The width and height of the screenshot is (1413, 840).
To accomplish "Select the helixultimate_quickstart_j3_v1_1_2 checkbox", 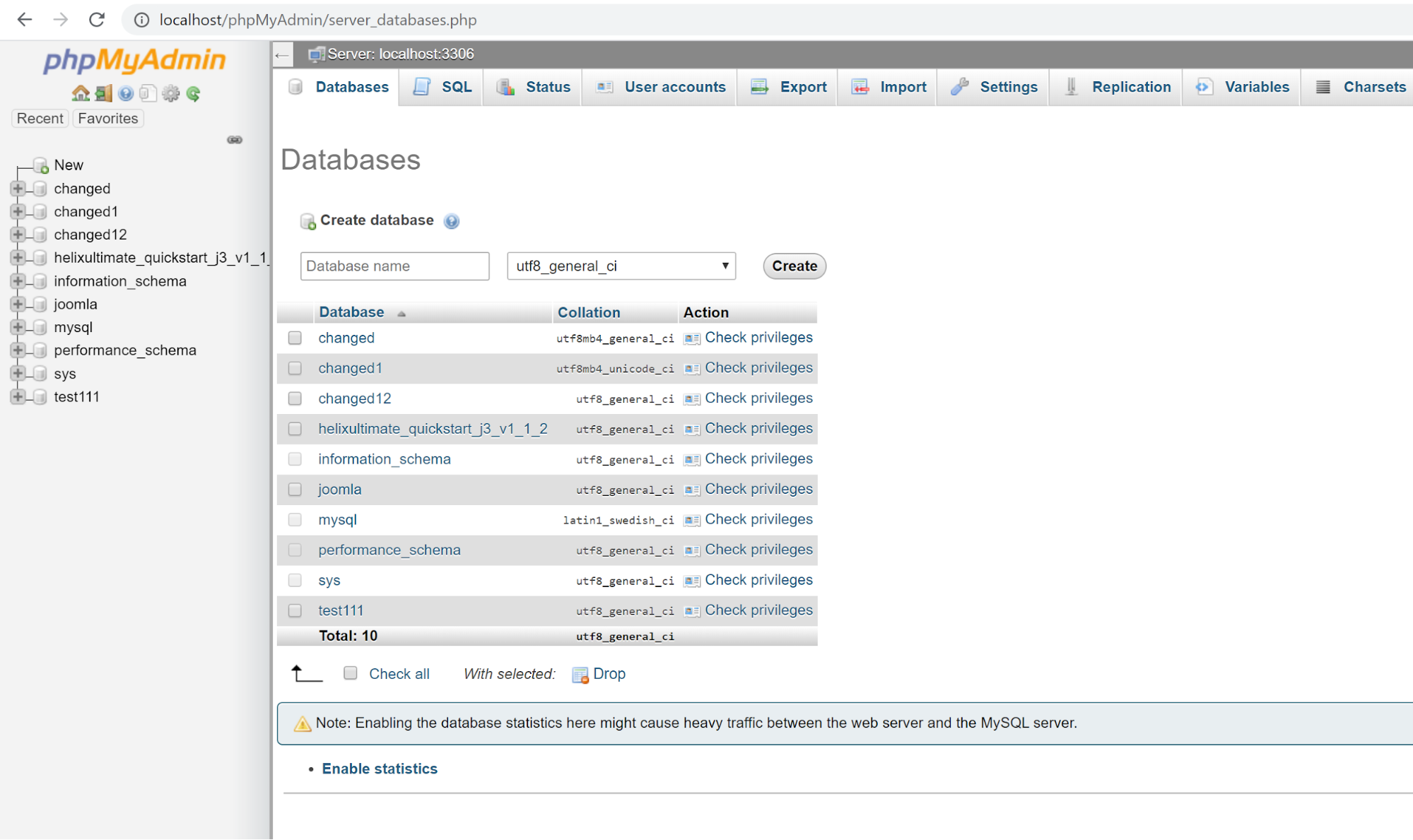I will (295, 430).
